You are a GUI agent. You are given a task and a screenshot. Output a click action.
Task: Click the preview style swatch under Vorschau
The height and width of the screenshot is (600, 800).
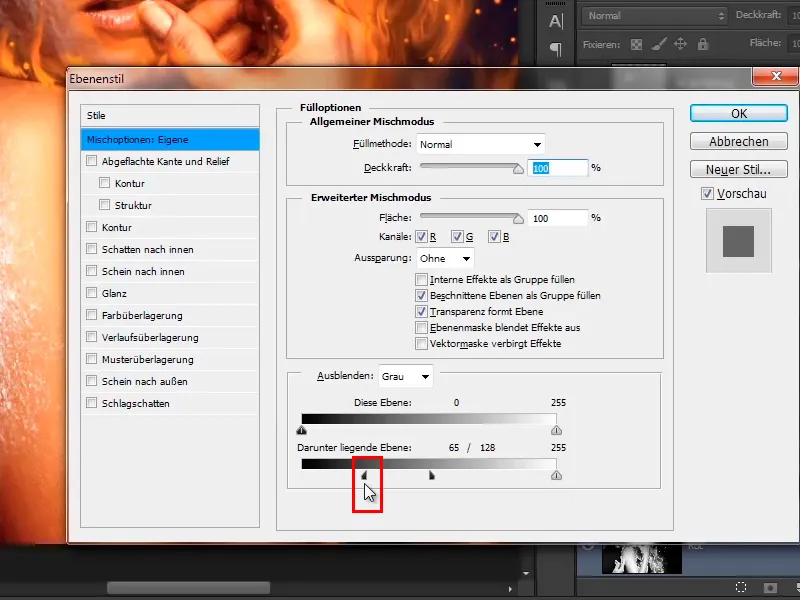(x=738, y=241)
